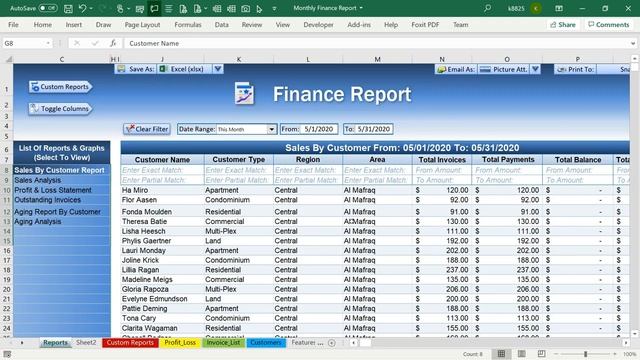Open the Email As attachment dropdown arrow

535,69
